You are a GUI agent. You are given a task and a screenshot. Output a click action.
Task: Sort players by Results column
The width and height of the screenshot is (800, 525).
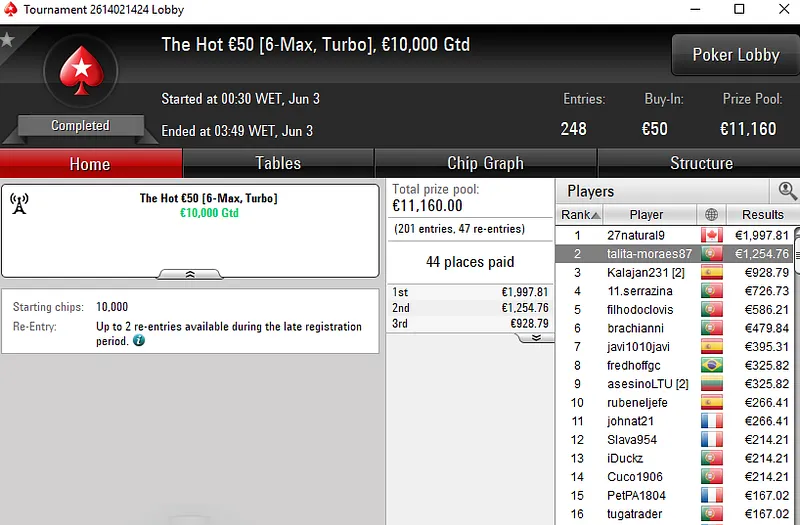[x=762, y=214]
